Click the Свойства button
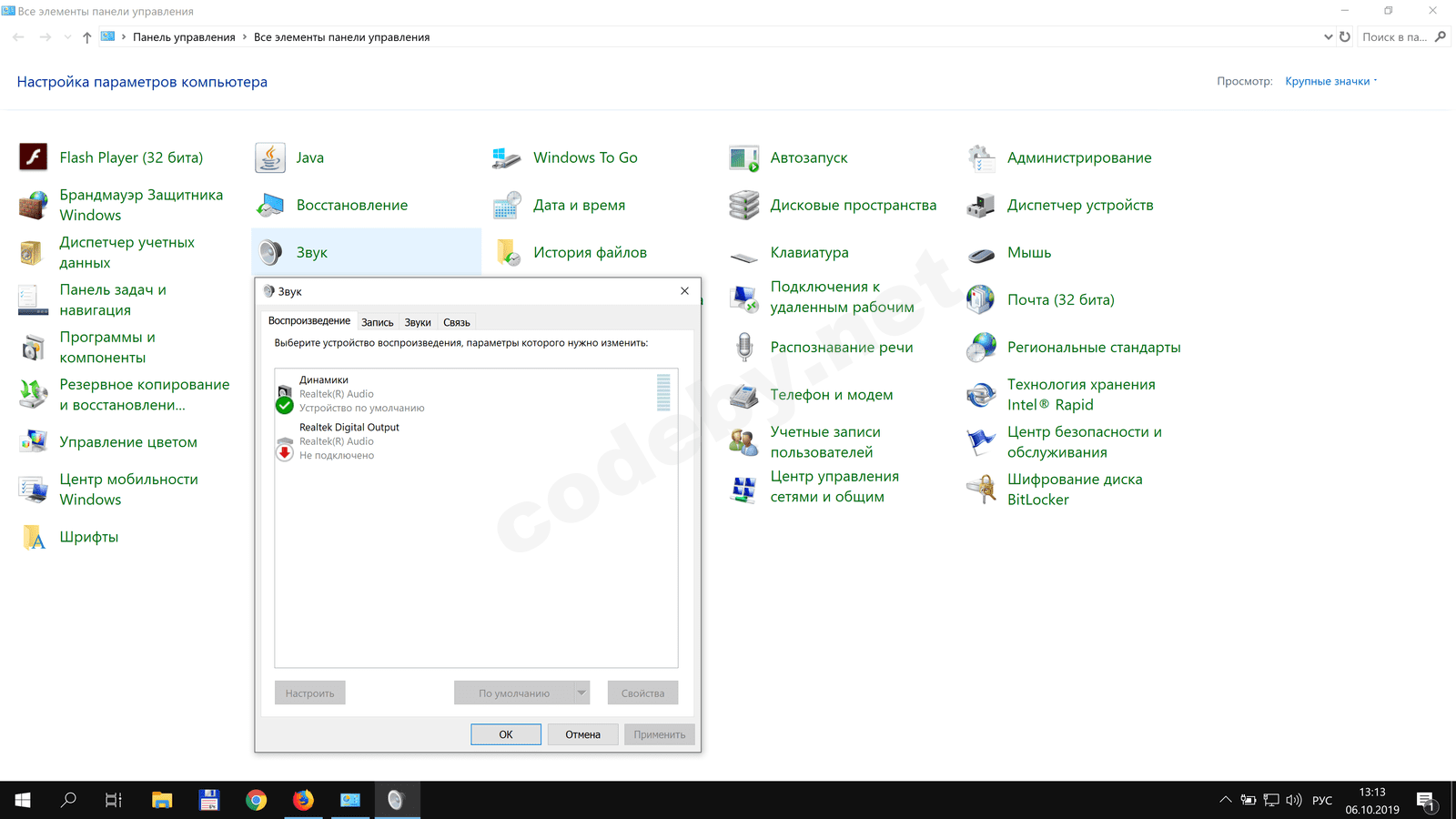 click(x=642, y=693)
